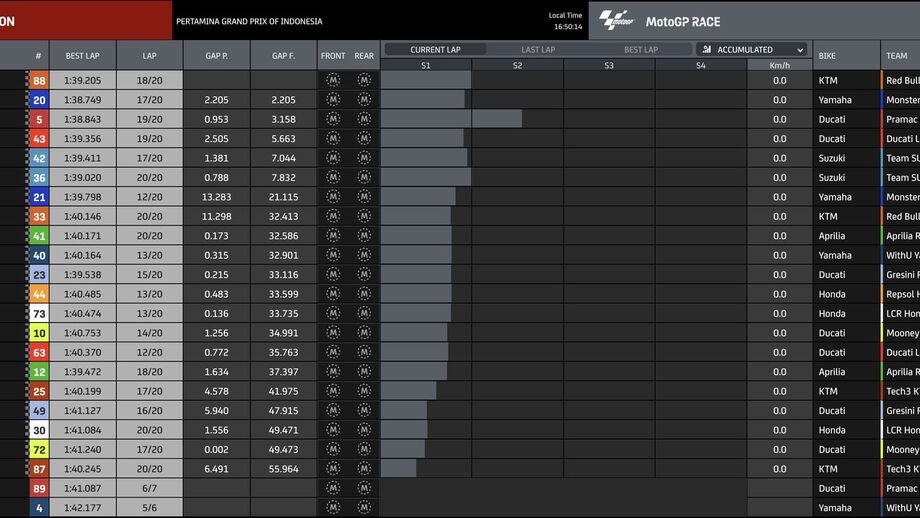Viewport: 920px width, 518px height.
Task: Click the MotoGP RACE session title
Action: click(x=683, y=22)
